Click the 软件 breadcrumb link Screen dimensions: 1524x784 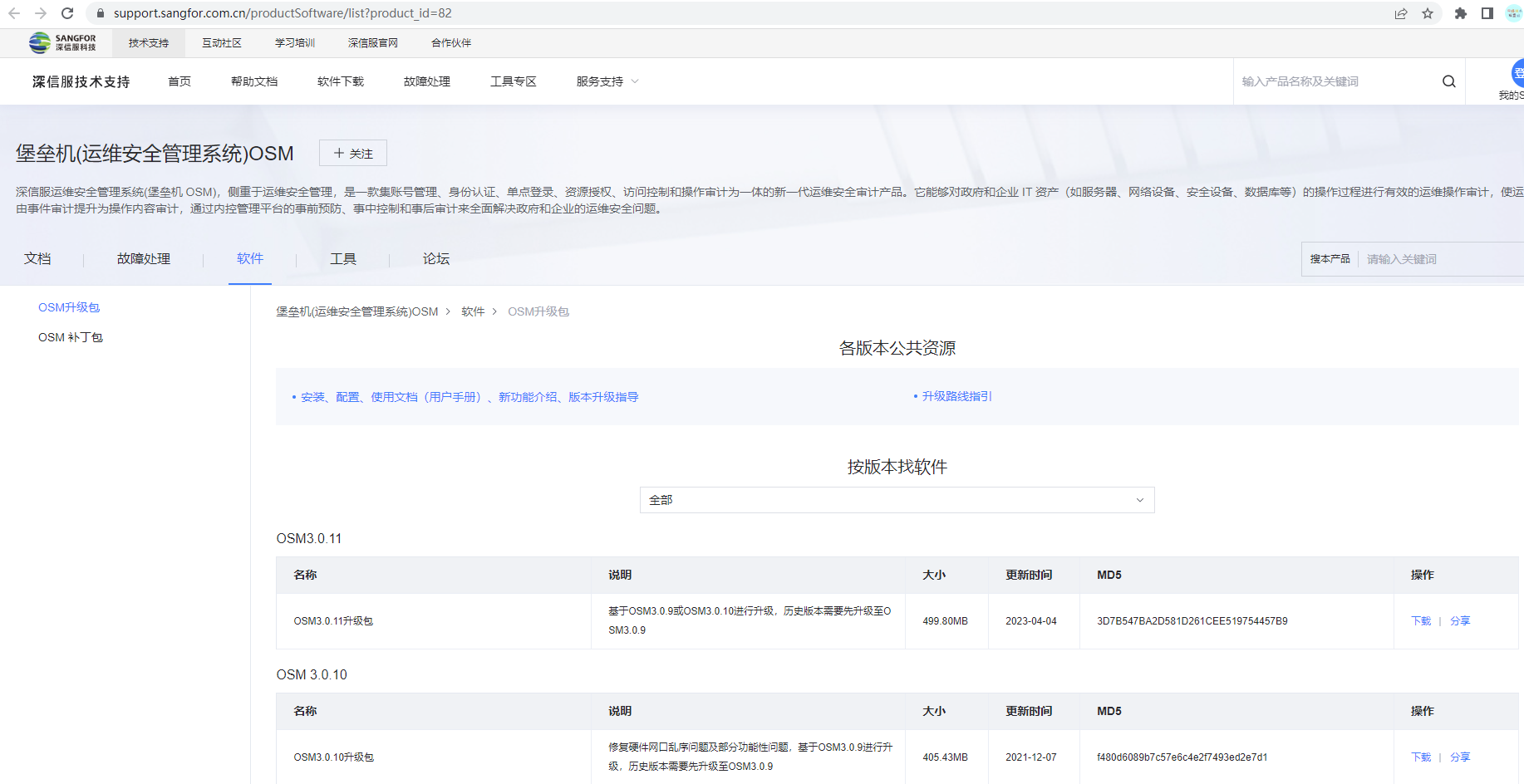click(473, 311)
